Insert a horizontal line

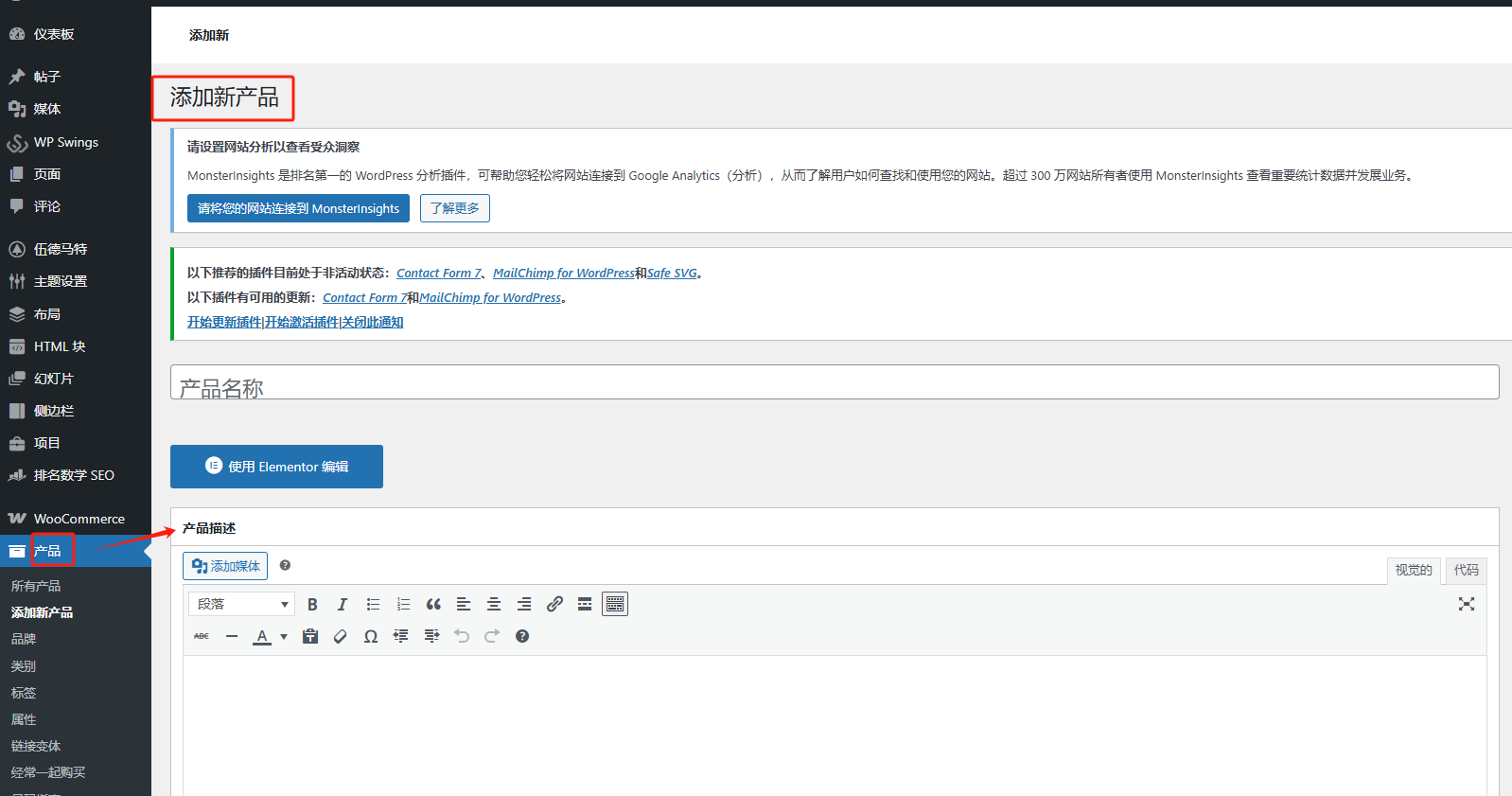click(232, 636)
